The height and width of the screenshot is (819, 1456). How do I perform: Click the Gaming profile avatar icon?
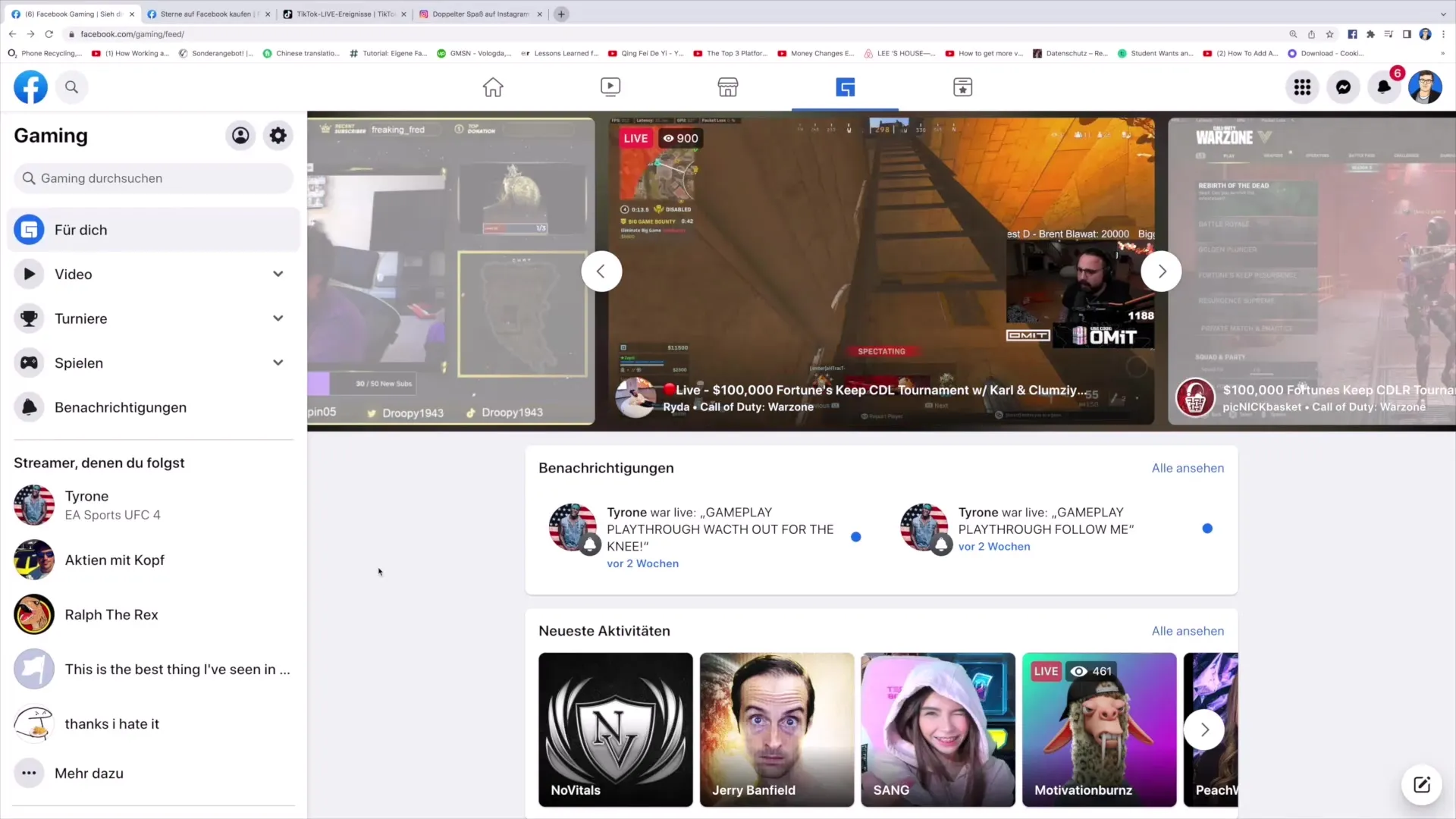[x=240, y=136]
